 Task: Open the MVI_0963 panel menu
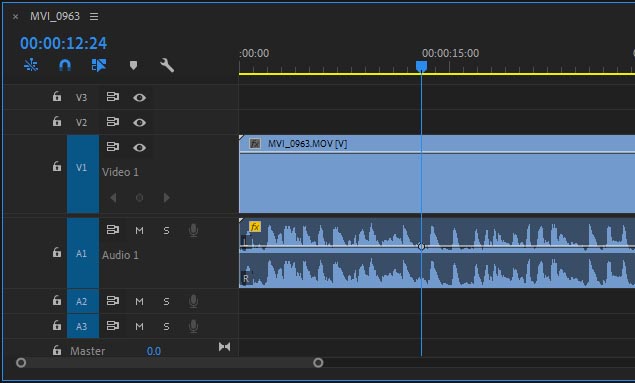point(94,16)
